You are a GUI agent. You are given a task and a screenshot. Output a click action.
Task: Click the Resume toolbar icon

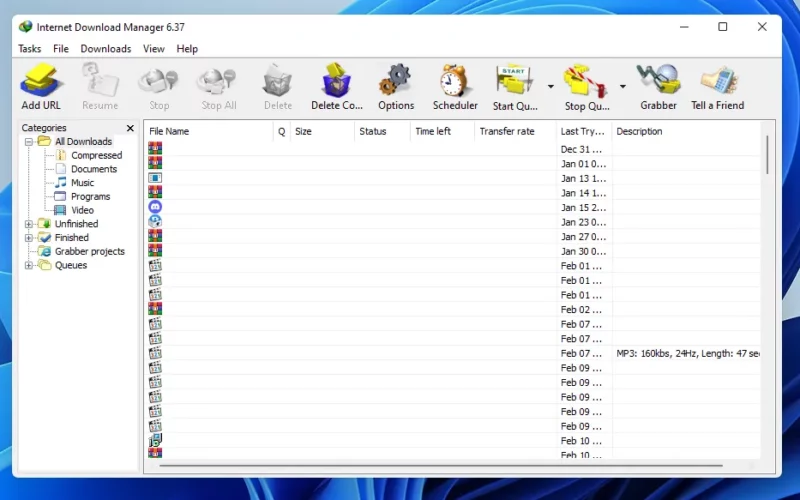coord(100,81)
